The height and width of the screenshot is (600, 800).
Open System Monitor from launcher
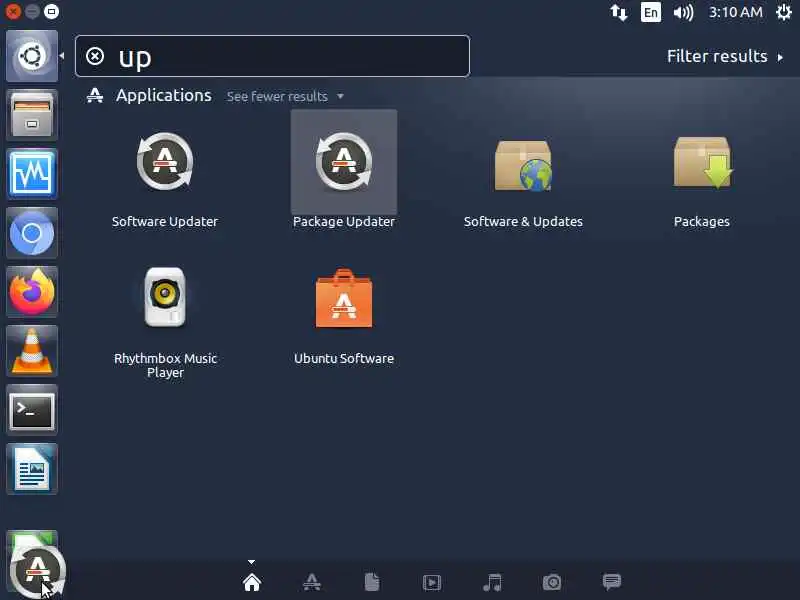32,174
